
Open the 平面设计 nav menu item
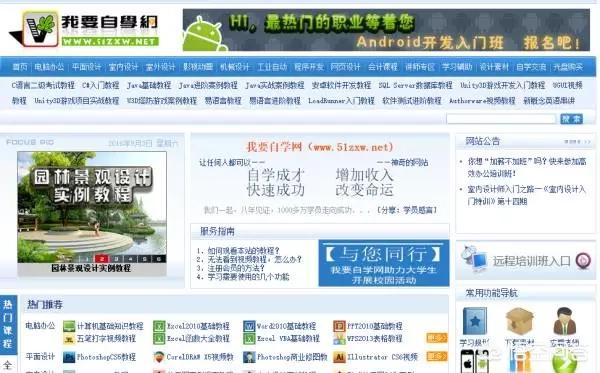[86, 67]
